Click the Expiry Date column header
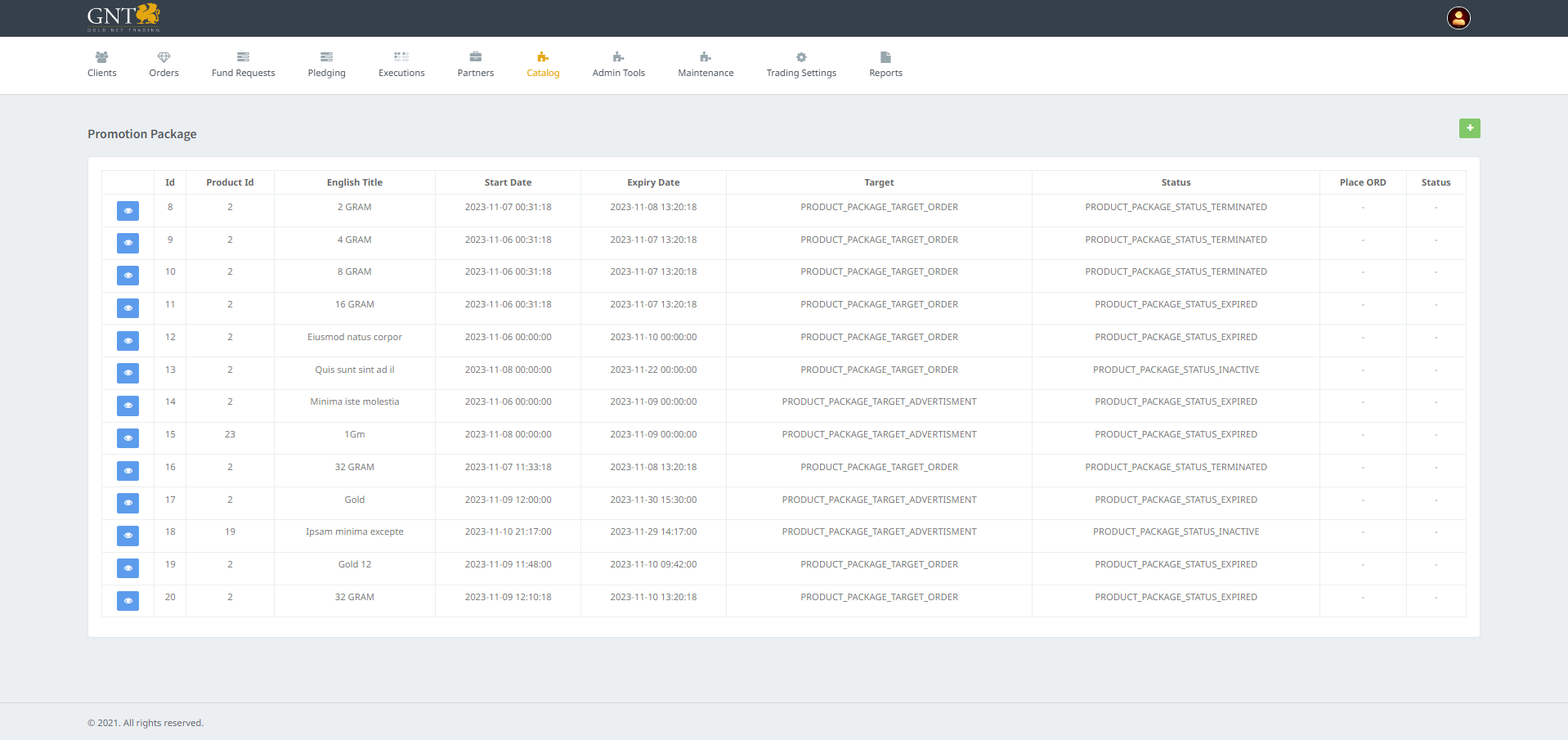Viewport: 1568px width, 740px height. coord(653,182)
